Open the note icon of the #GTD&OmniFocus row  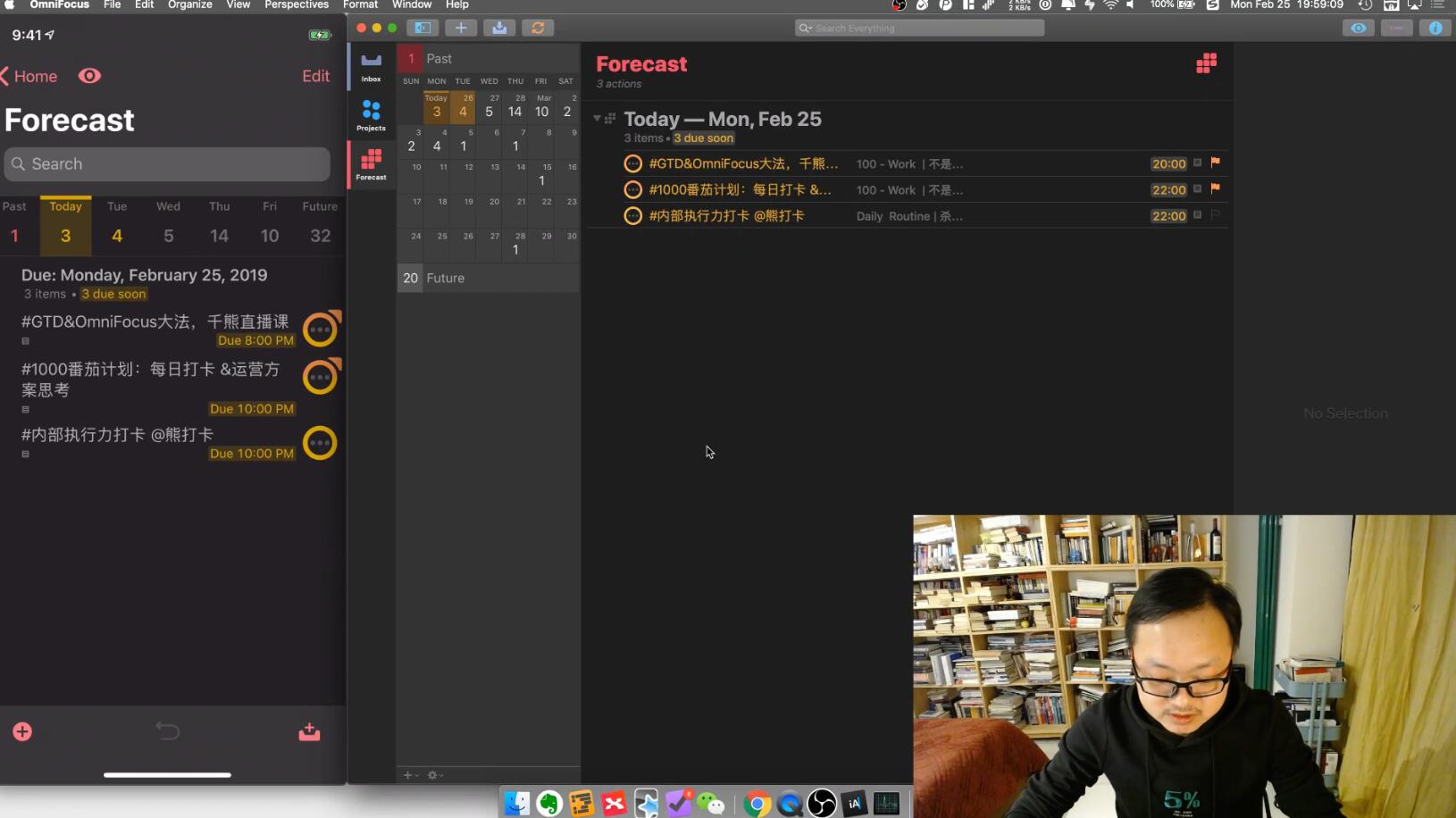click(x=1197, y=163)
